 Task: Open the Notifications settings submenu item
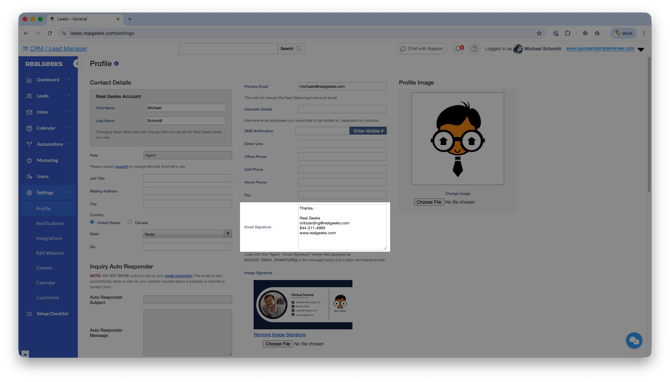coord(50,223)
